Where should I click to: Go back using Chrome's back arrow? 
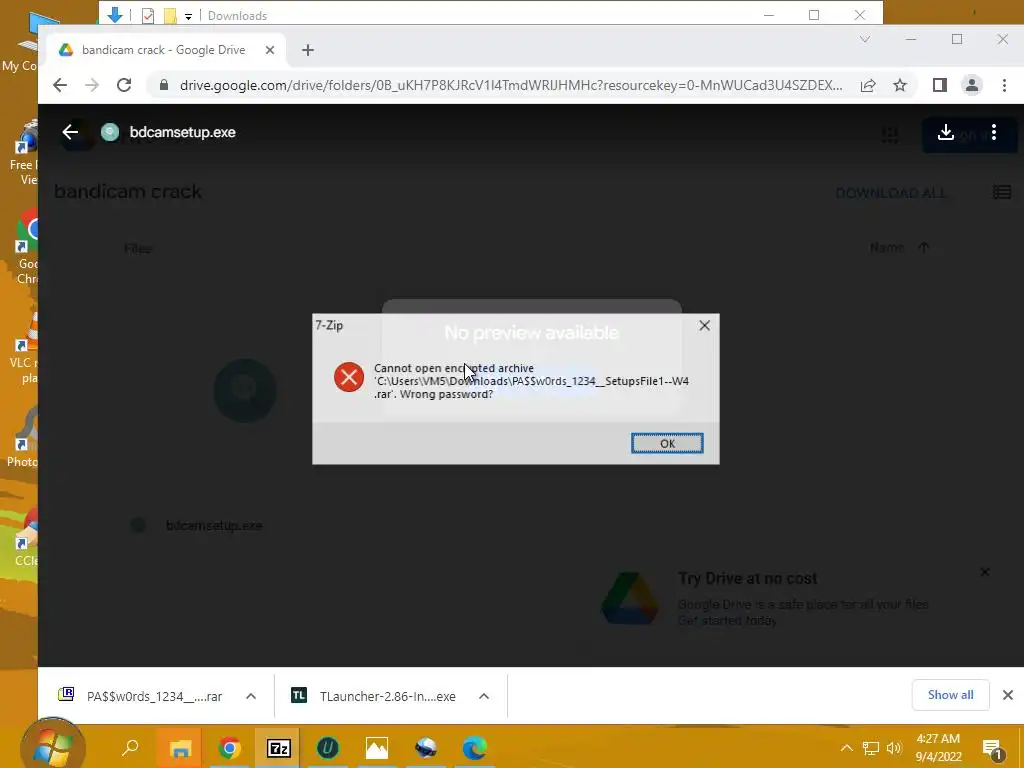point(60,85)
